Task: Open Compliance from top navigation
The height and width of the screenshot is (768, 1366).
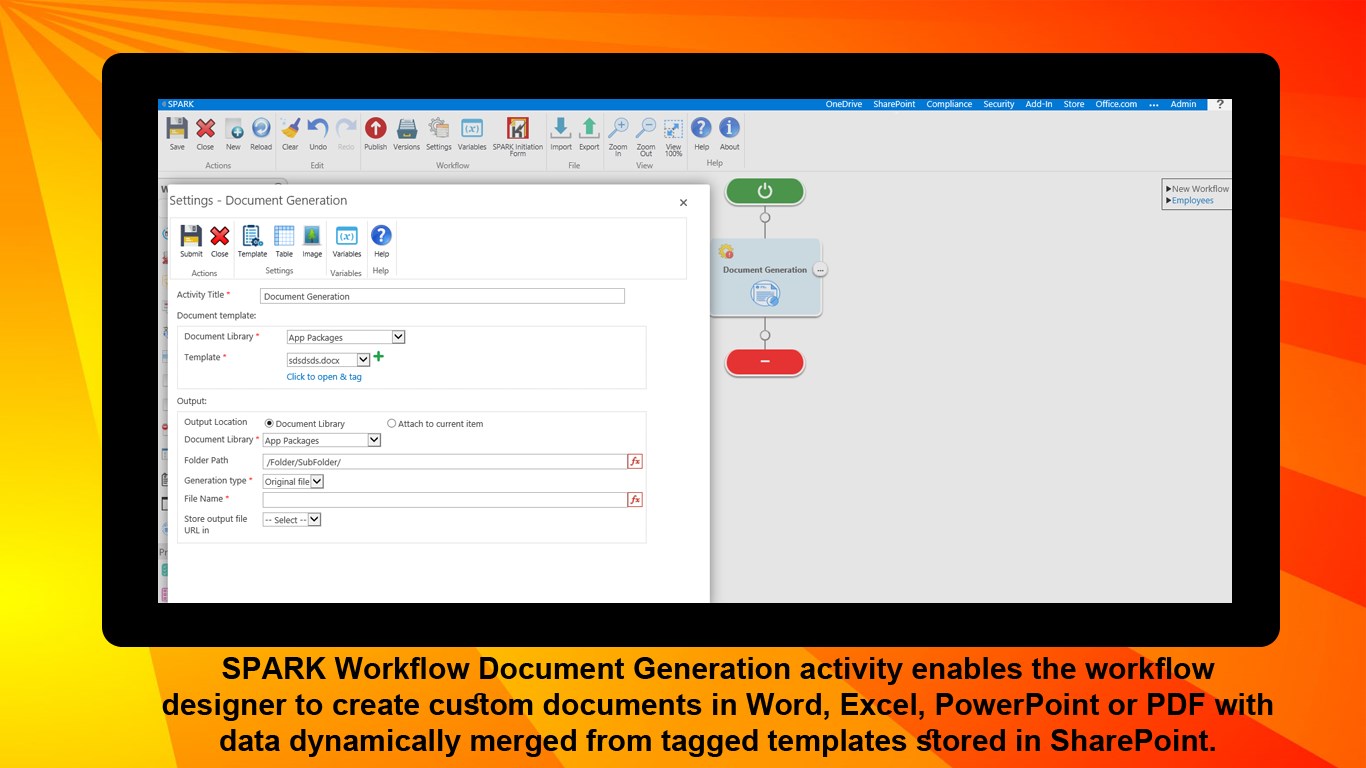Action: click(949, 104)
